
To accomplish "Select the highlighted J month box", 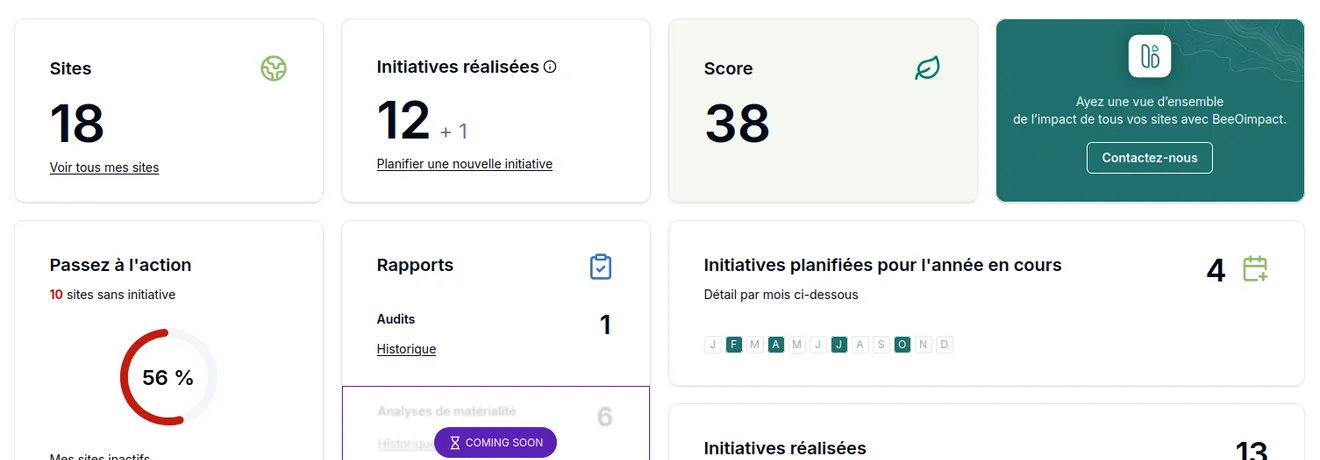I will tap(839, 345).
